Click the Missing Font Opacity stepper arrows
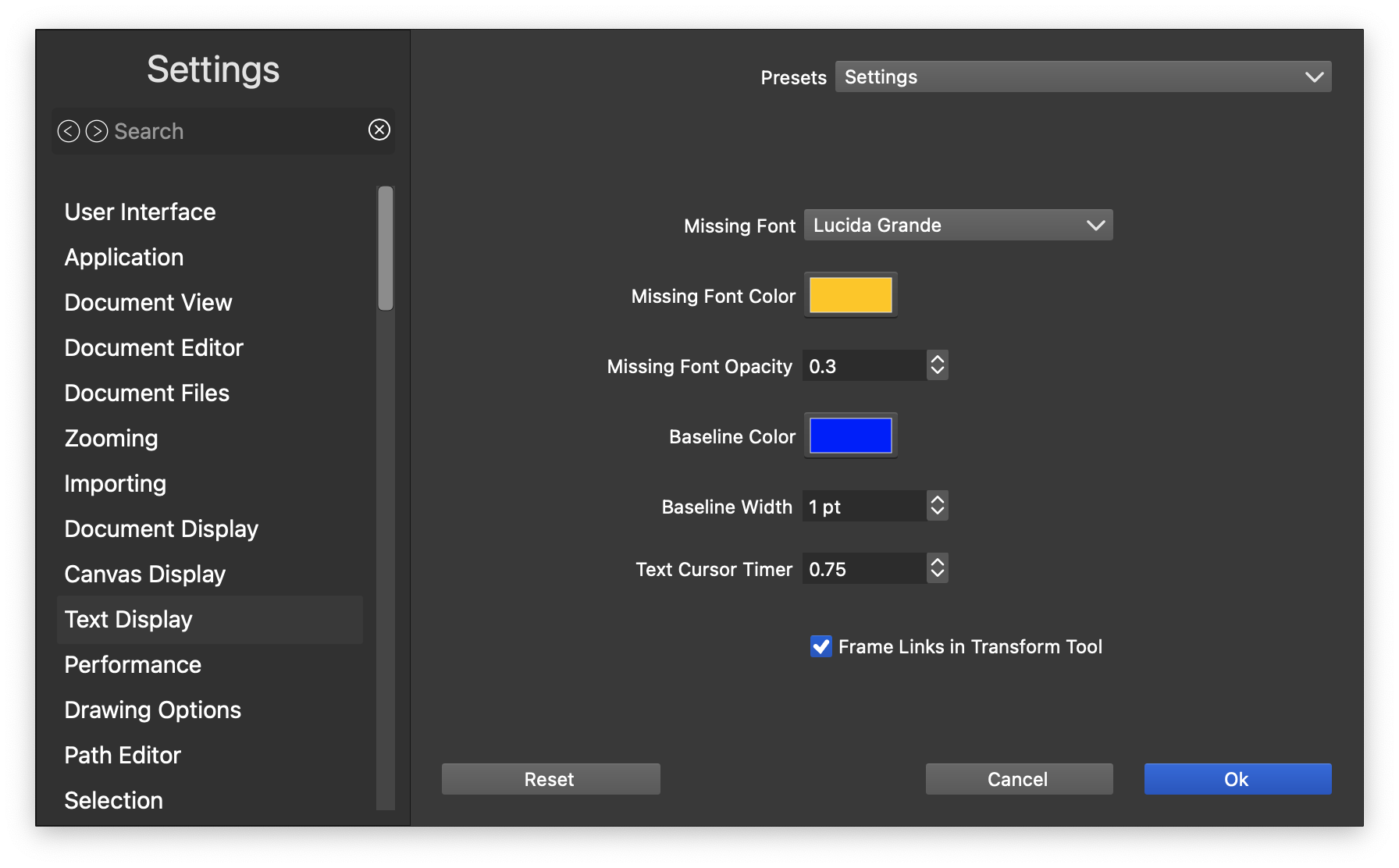This screenshot has width=1399, height=868. click(938, 365)
